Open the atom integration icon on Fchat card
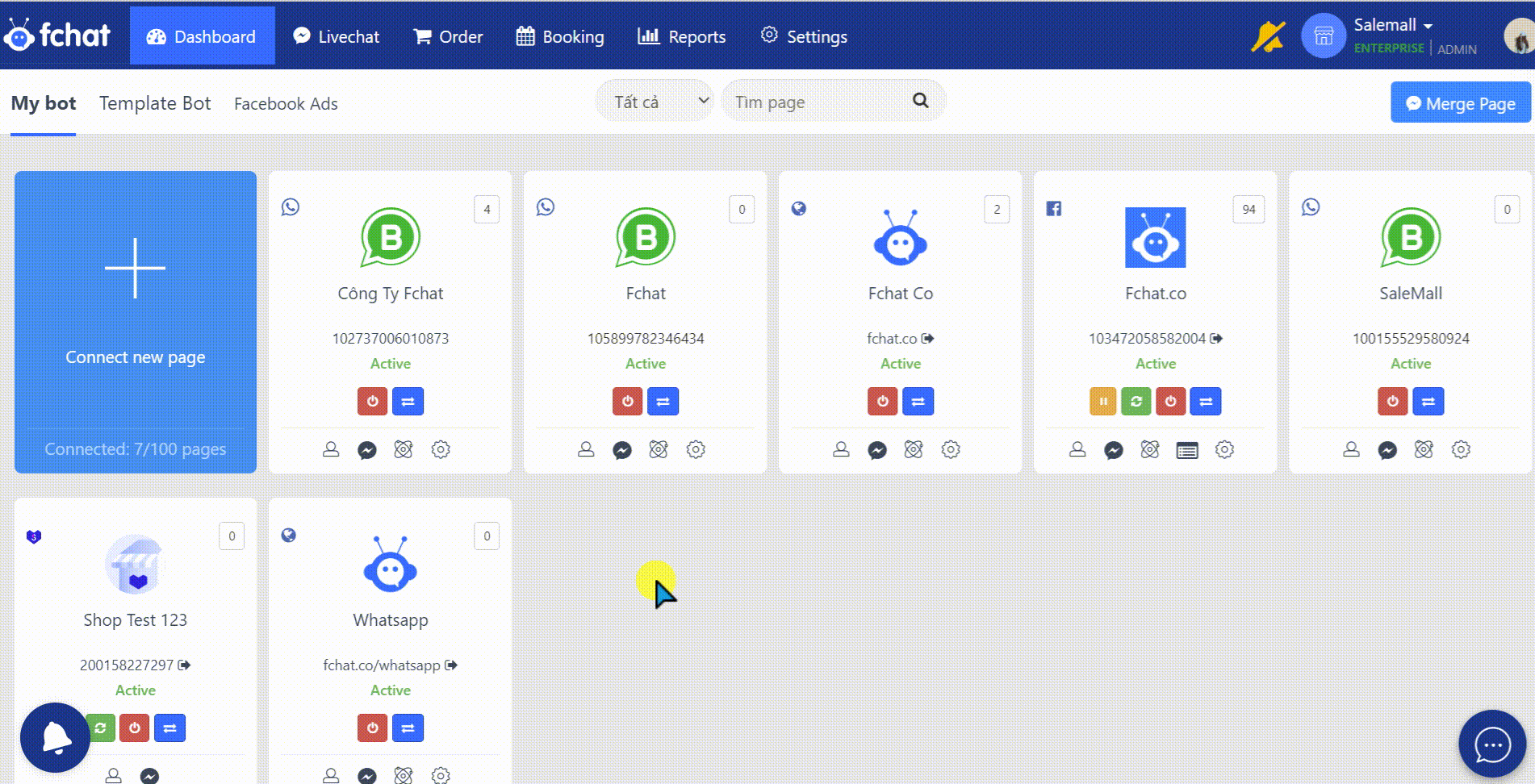The width and height of the screenshot is (1535, 784). (659, 449)
